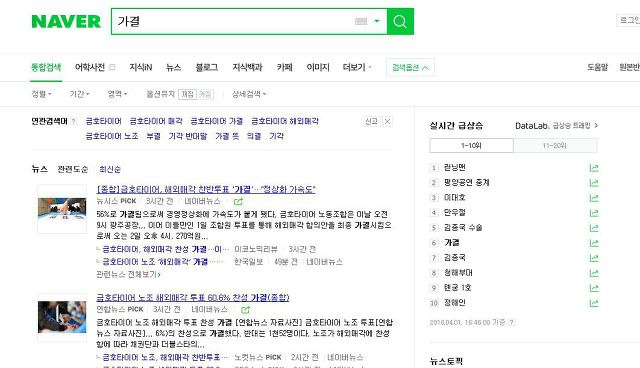640x368 pixels.
Task: Select the 카페 tab
Action: [284, 67]
